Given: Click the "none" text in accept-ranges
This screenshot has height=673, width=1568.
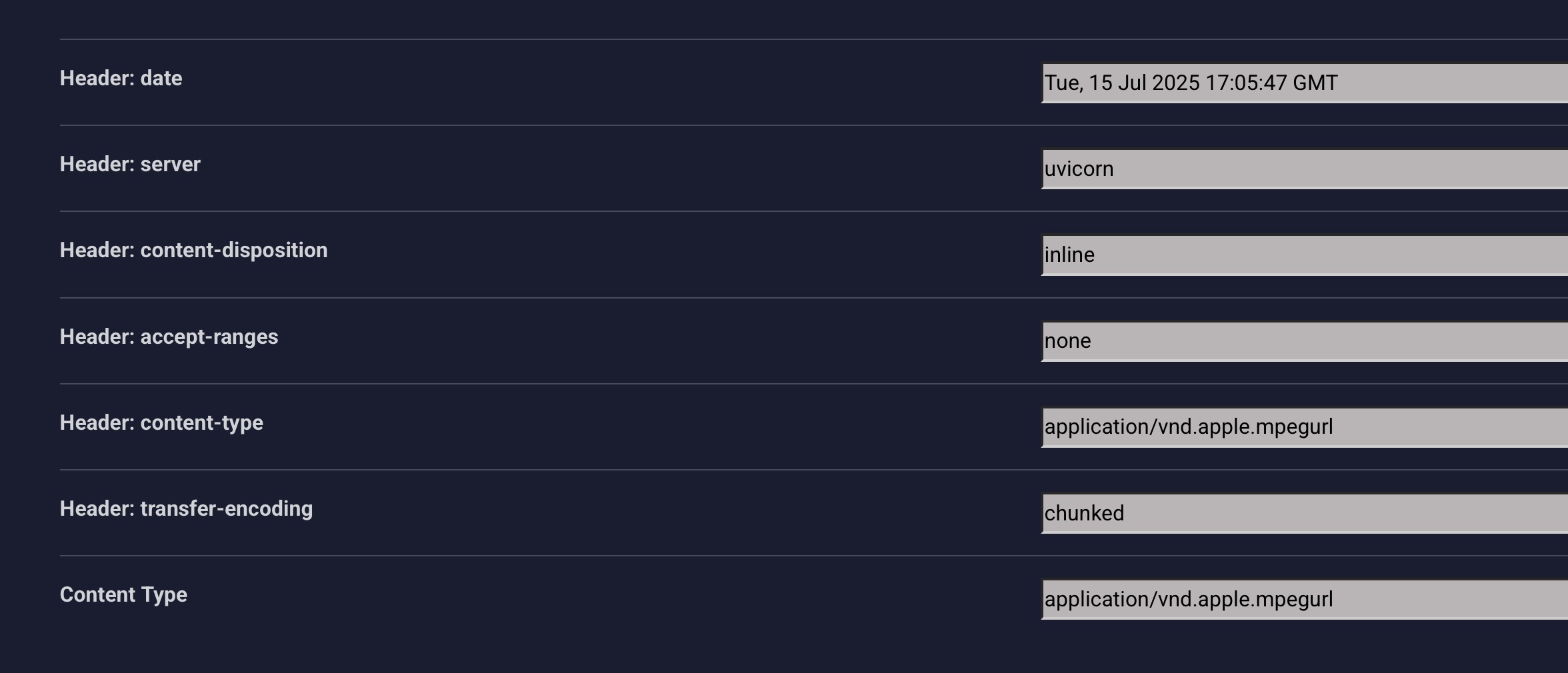Looking at the screenshot, I should 1067,340.
